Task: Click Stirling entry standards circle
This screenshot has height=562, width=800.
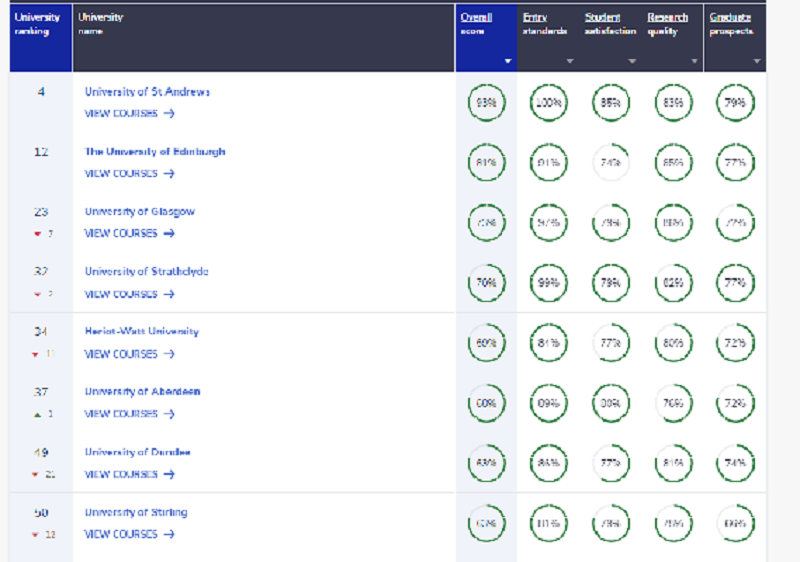Action: pos(548,523)
